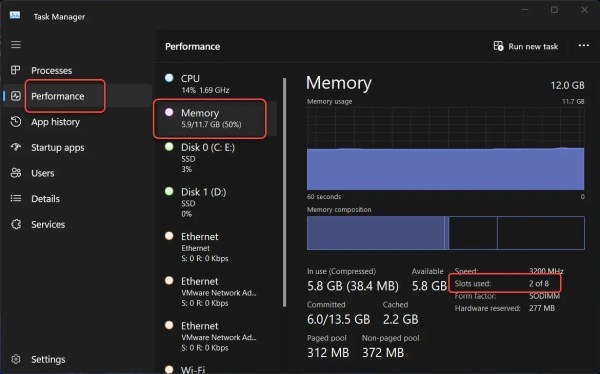Open Startup apps gauge icon
Viewport: 600px width, 374px height.
click(x=16, y=147)
